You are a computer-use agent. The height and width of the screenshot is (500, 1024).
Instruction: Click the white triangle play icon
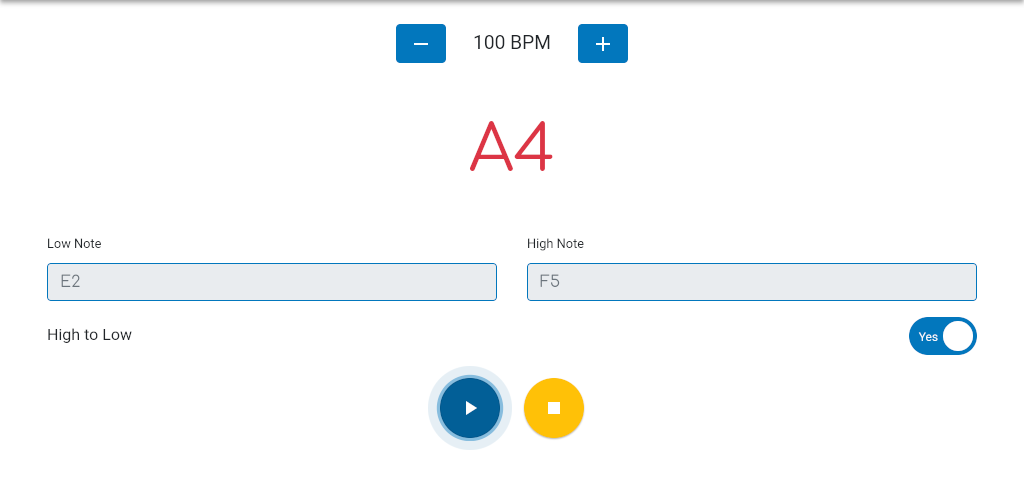coord(471,408)
